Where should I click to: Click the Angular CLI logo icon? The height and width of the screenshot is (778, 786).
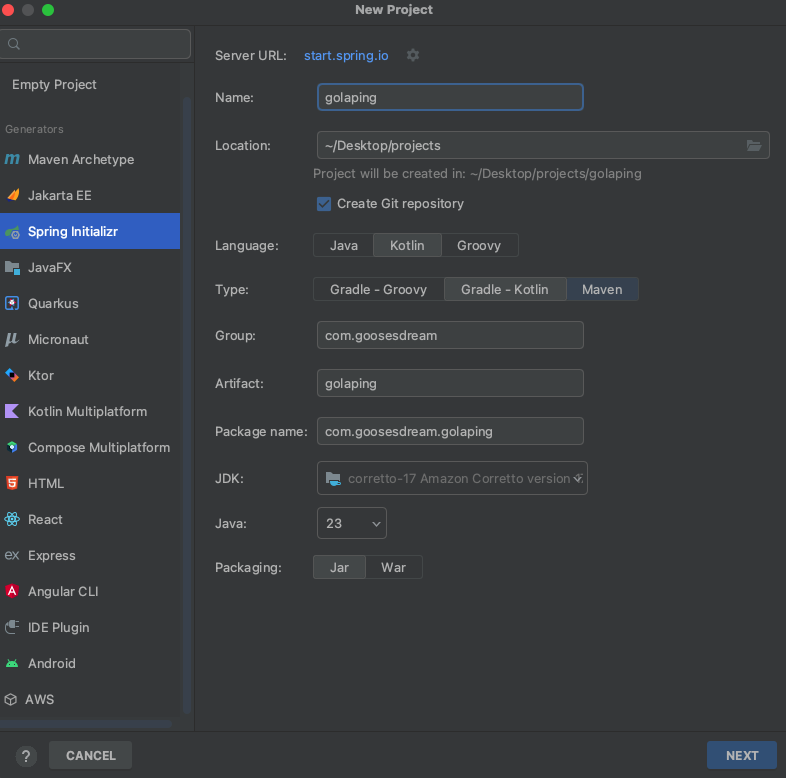12,592
